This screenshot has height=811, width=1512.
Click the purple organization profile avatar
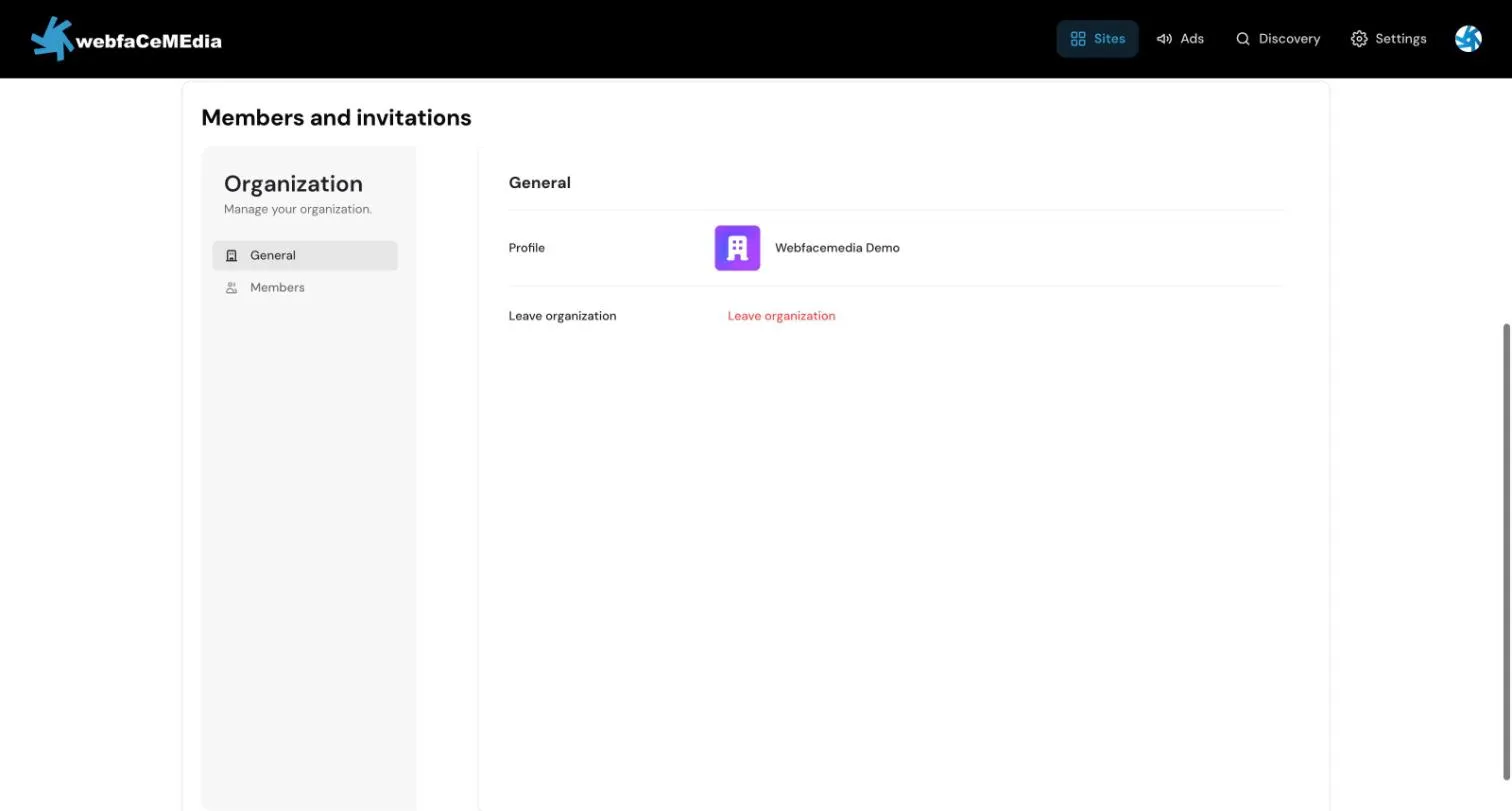click(737, 248)
